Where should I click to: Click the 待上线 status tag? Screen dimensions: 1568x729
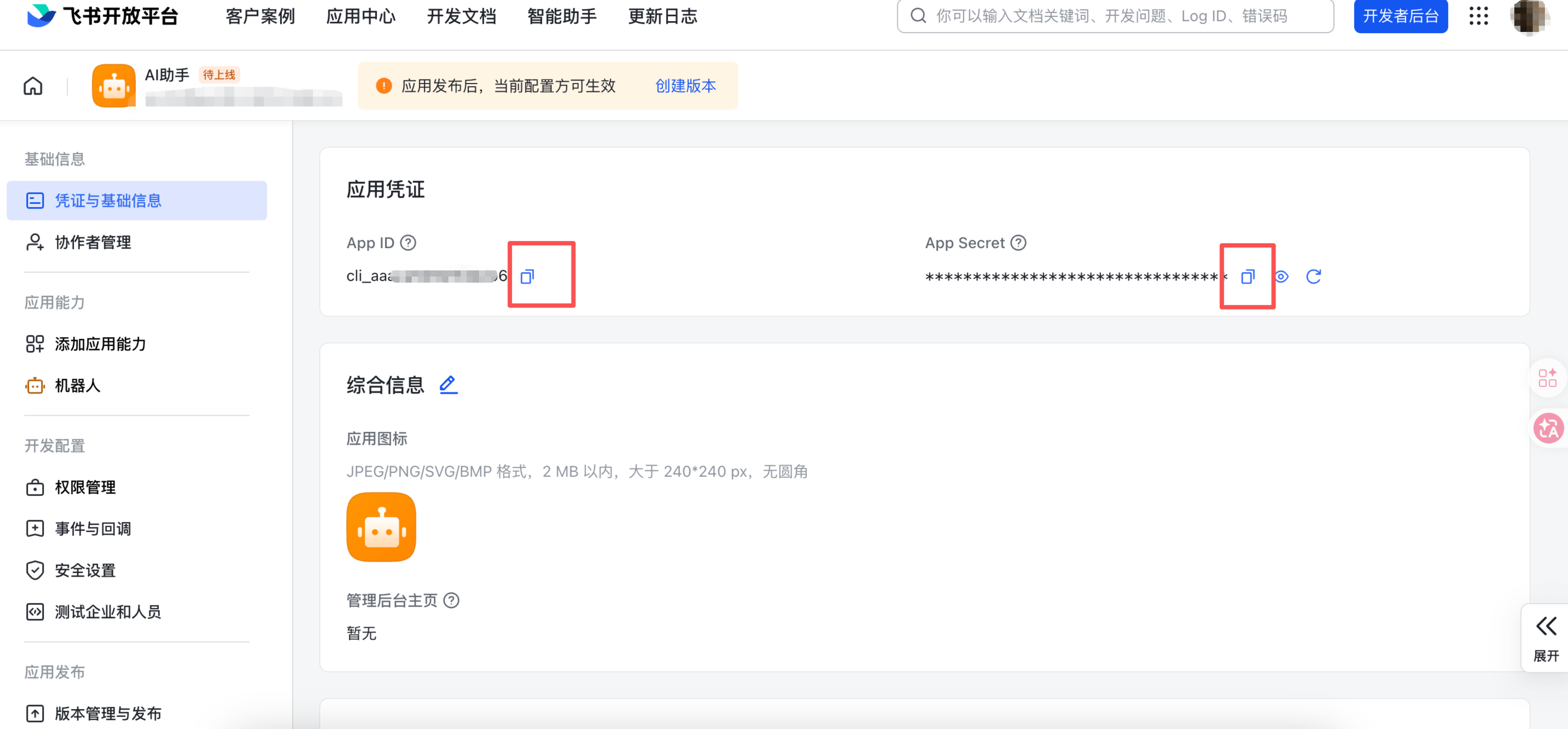tap(219, 75)
